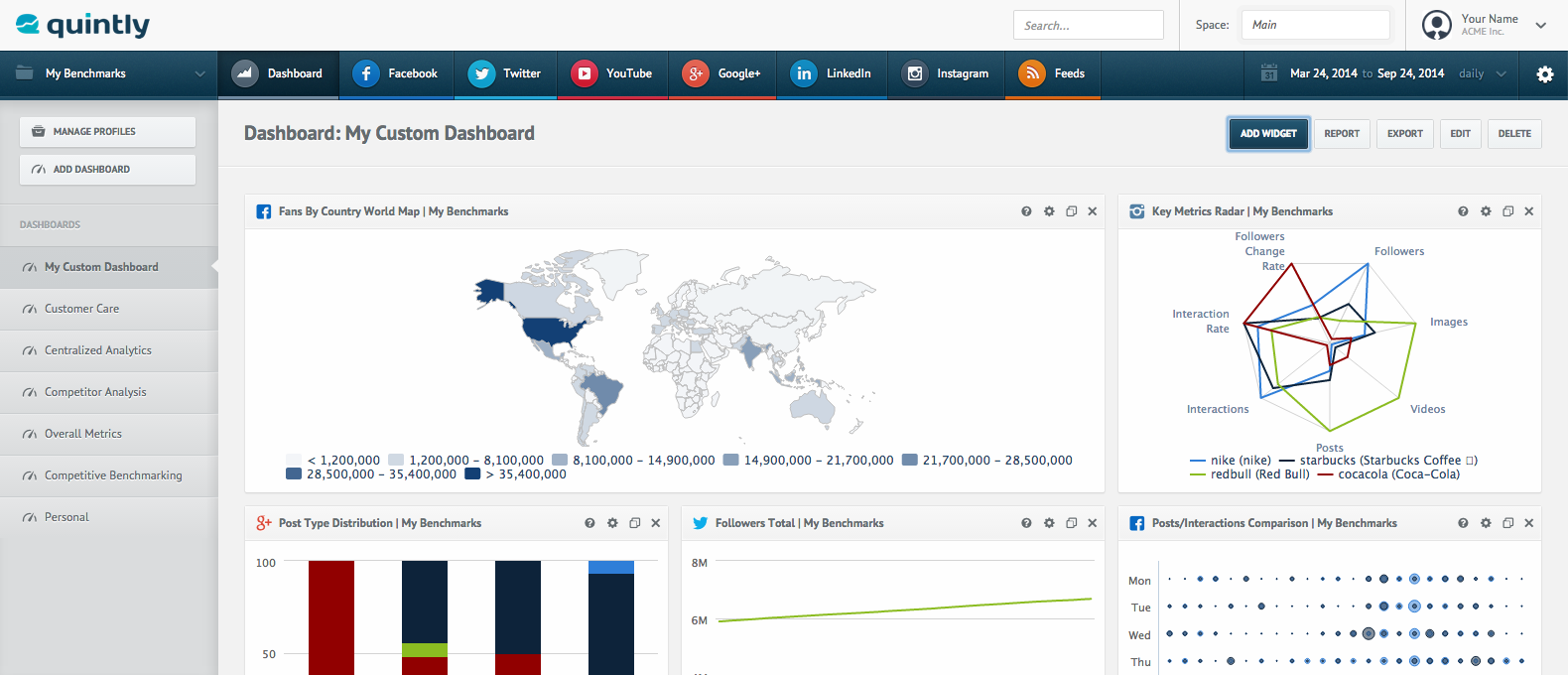The image size is (1568, 675).
Task: Open help for Posts/Interactions Comparison widget
Action: click(1463, 523)
